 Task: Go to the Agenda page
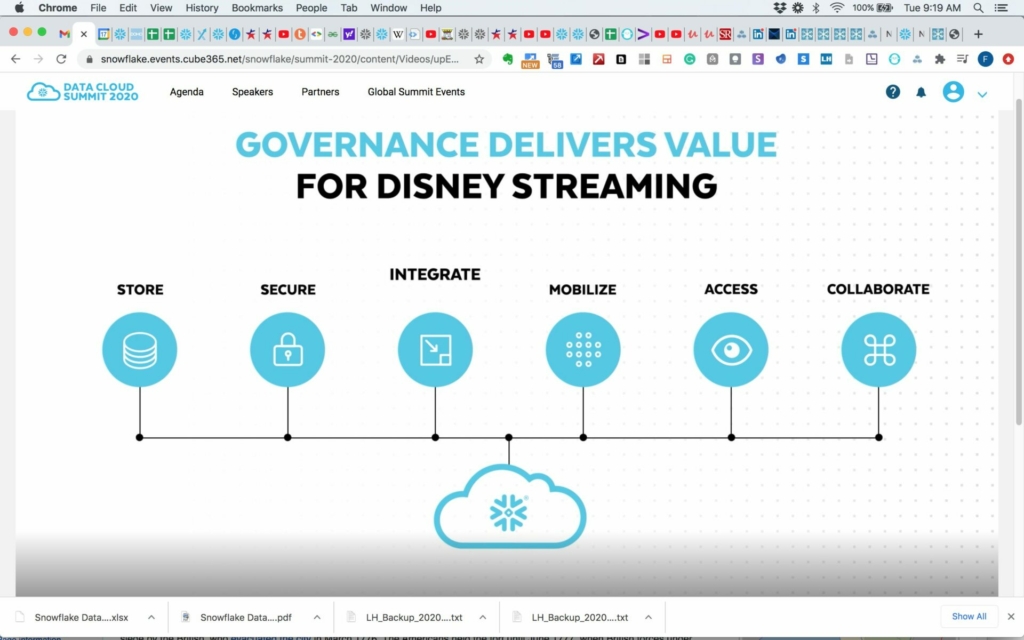(x=187, y=92)
